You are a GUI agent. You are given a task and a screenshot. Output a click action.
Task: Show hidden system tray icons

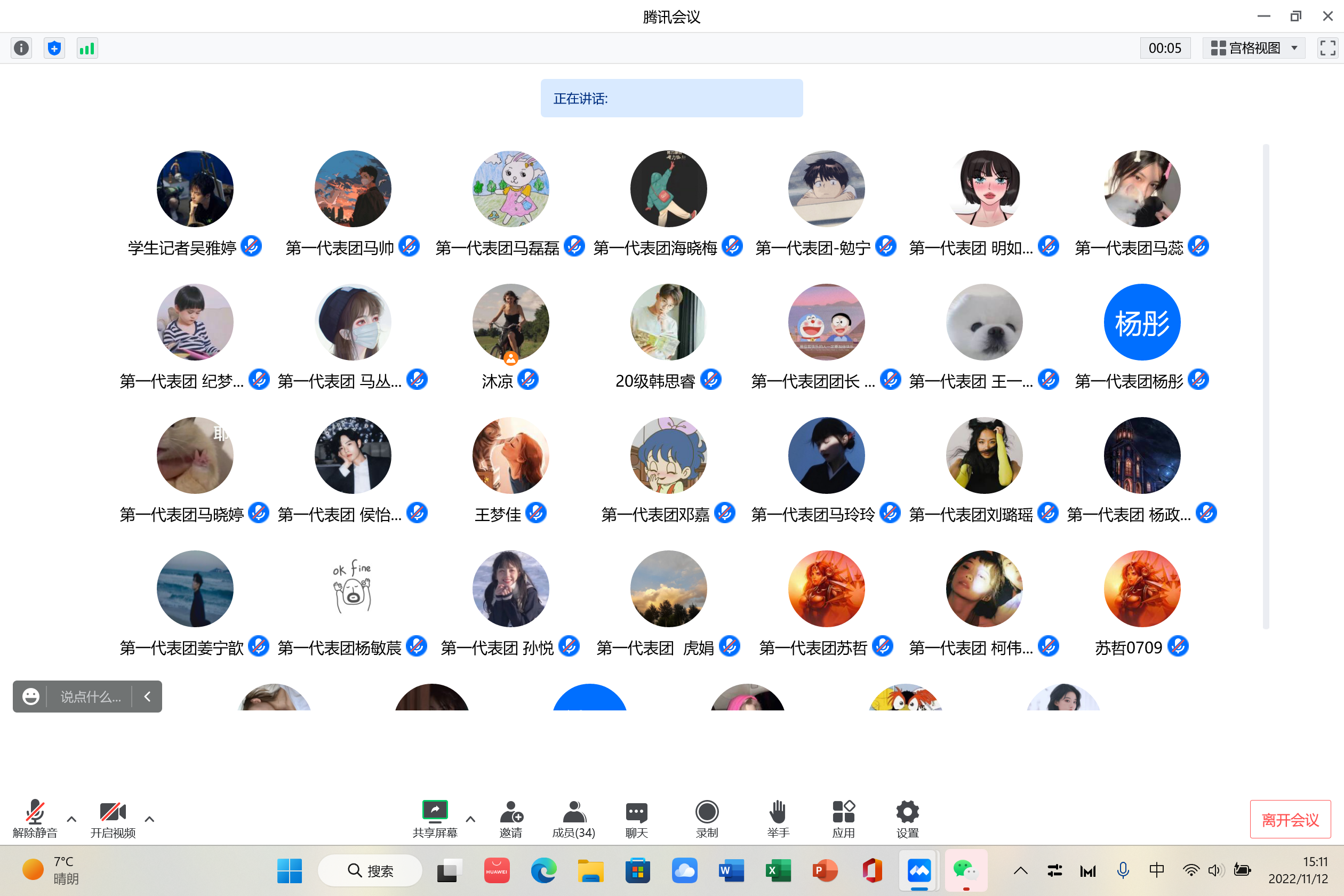1021,870
